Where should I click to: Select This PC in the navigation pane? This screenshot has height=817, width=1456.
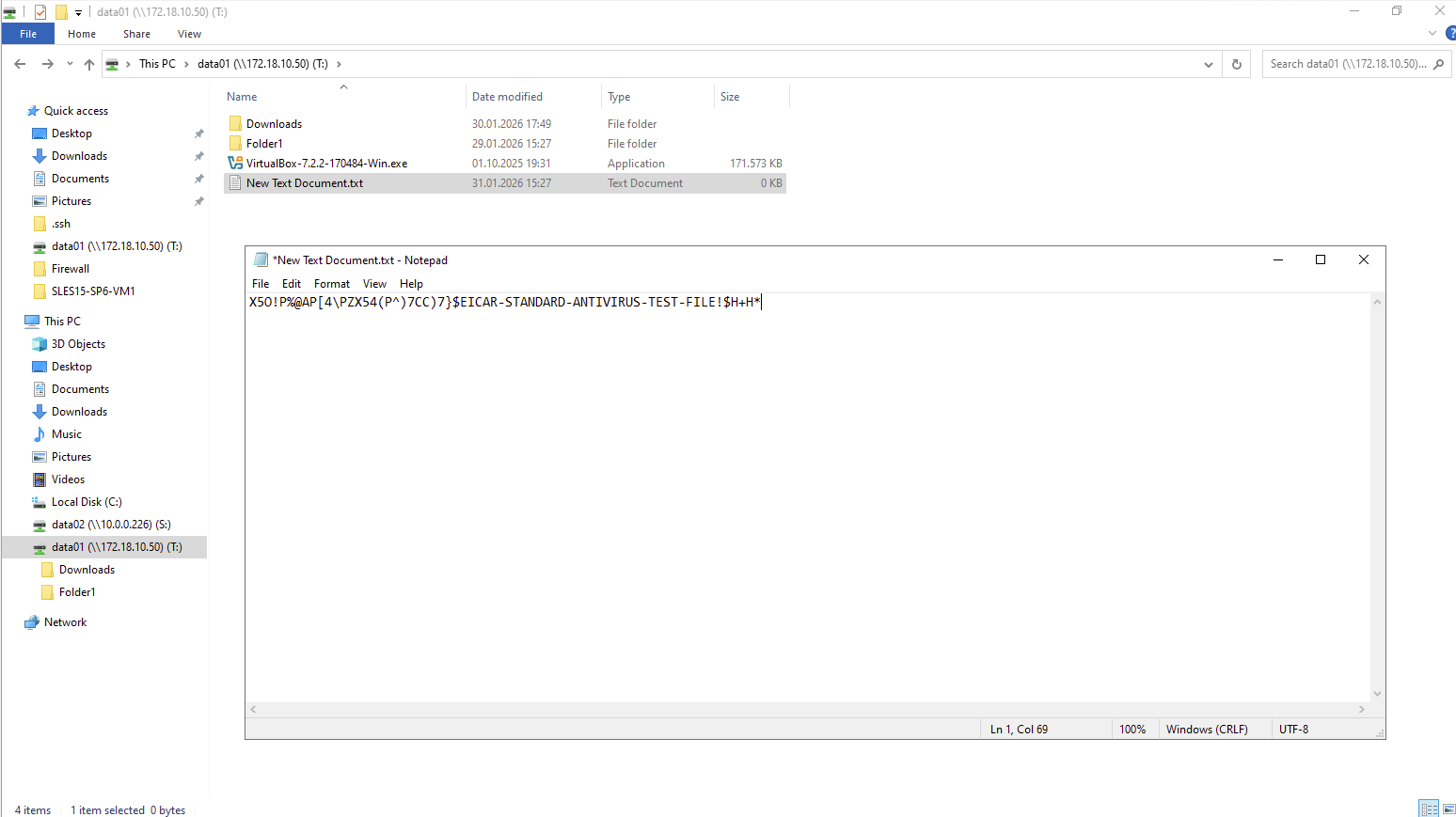pos(62,322)
